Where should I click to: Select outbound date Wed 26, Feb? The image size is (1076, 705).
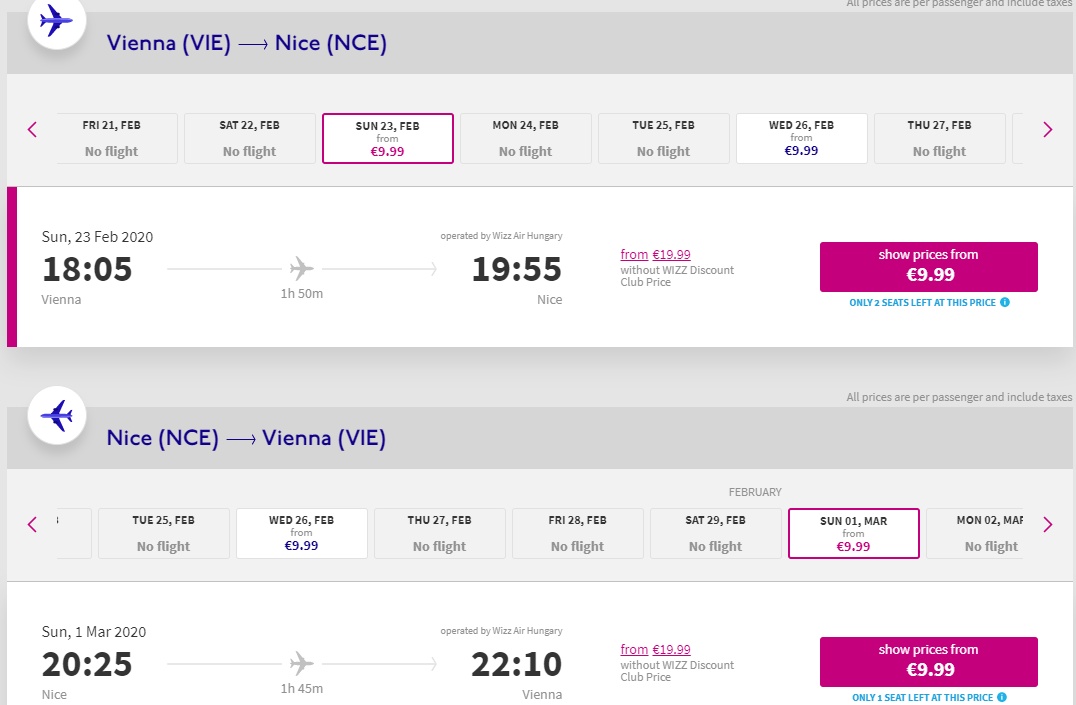coord(802,138)
